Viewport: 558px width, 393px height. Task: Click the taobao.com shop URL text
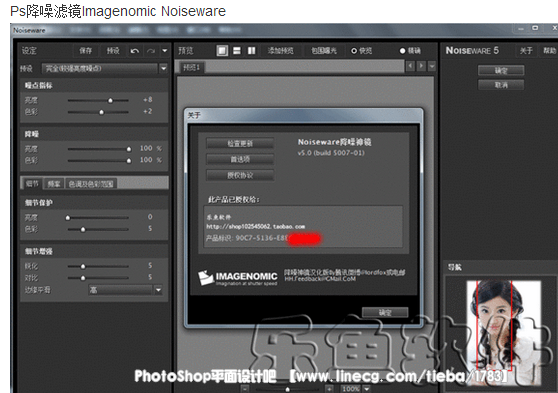pyautogui.click(x=256, y=226)
